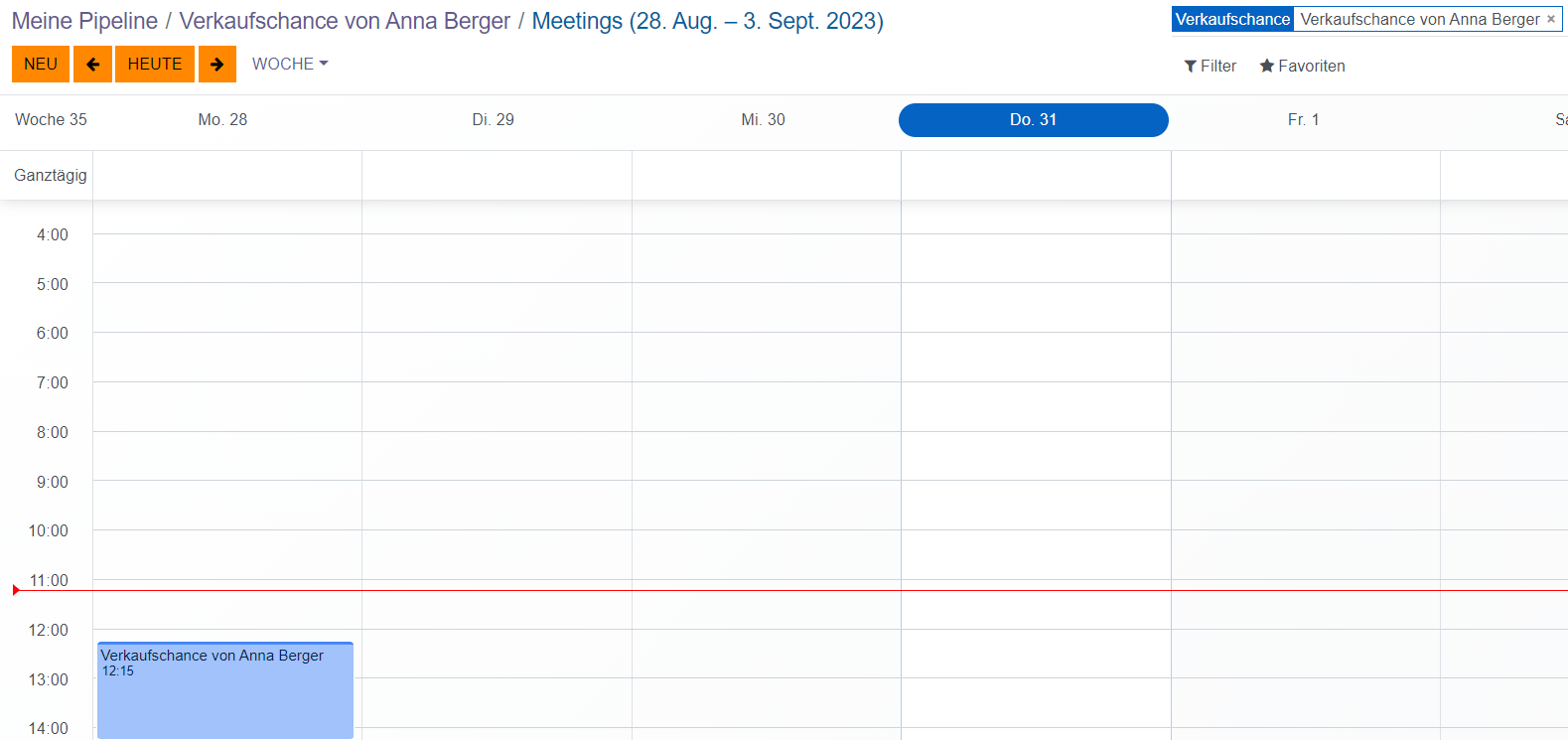Open the Anna Berger meeting event
The image size is (1568, 740).
[x=224, y=690]
